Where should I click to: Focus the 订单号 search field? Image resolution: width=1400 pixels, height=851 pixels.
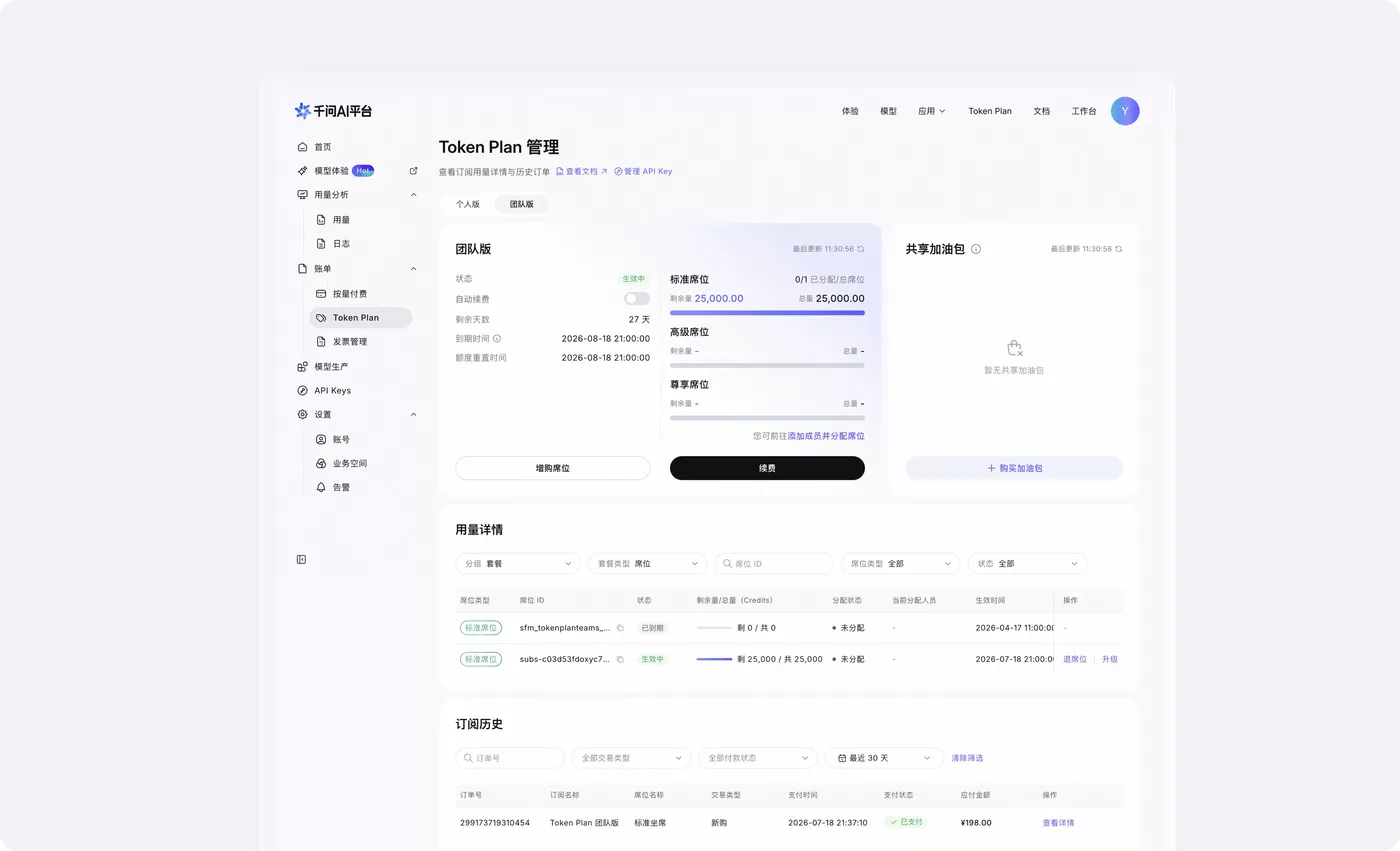(510, 758)
